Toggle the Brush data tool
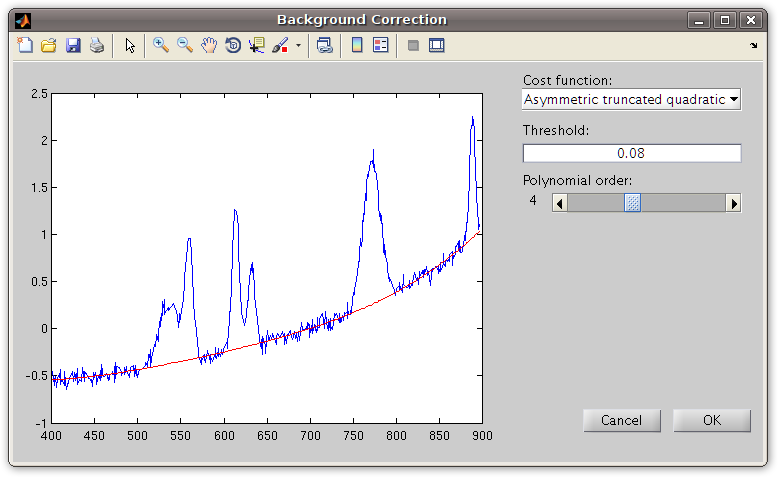This screenshot has width=778, height=477. [x=281, y=46]
